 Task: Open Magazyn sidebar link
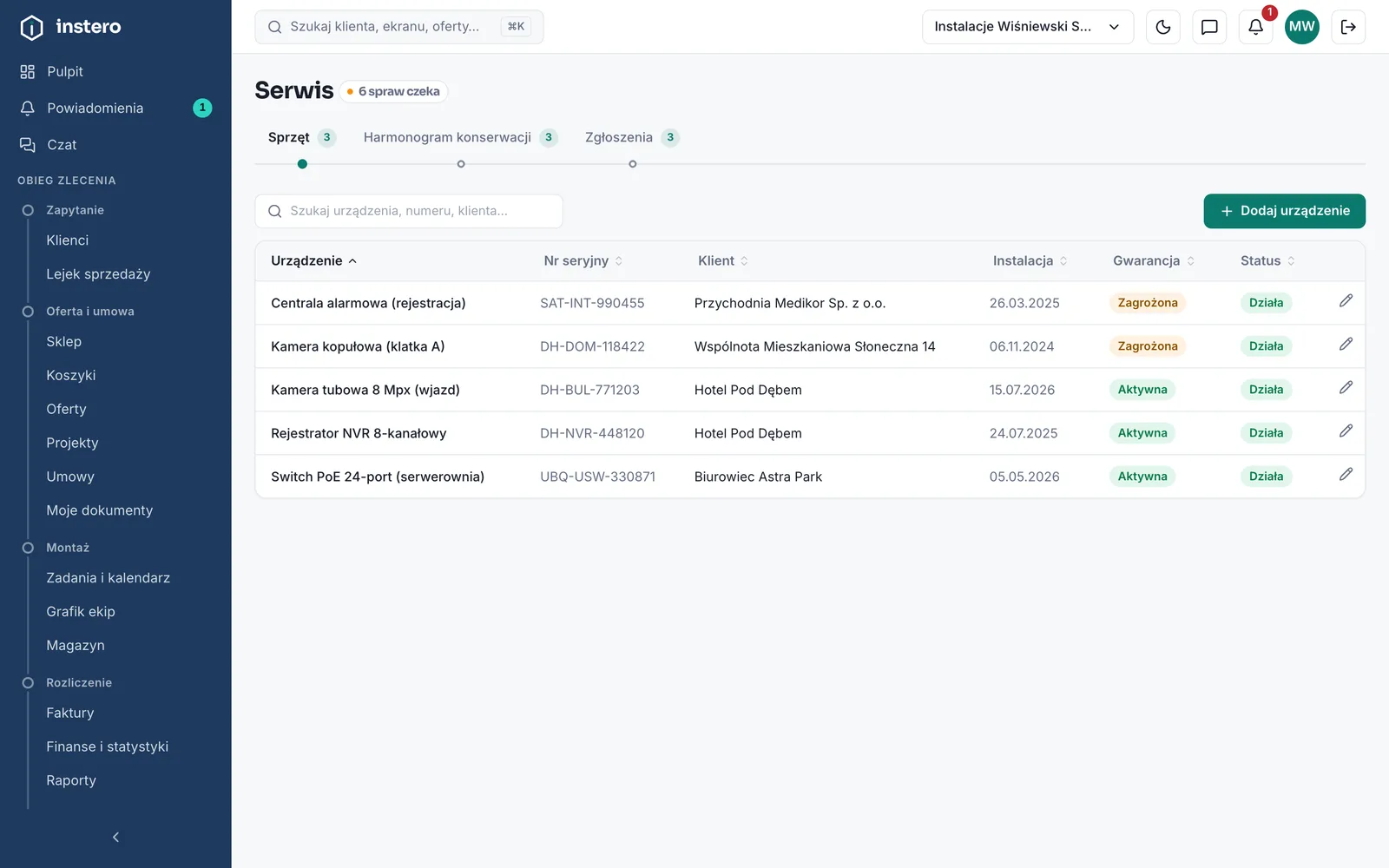(76, 646)
